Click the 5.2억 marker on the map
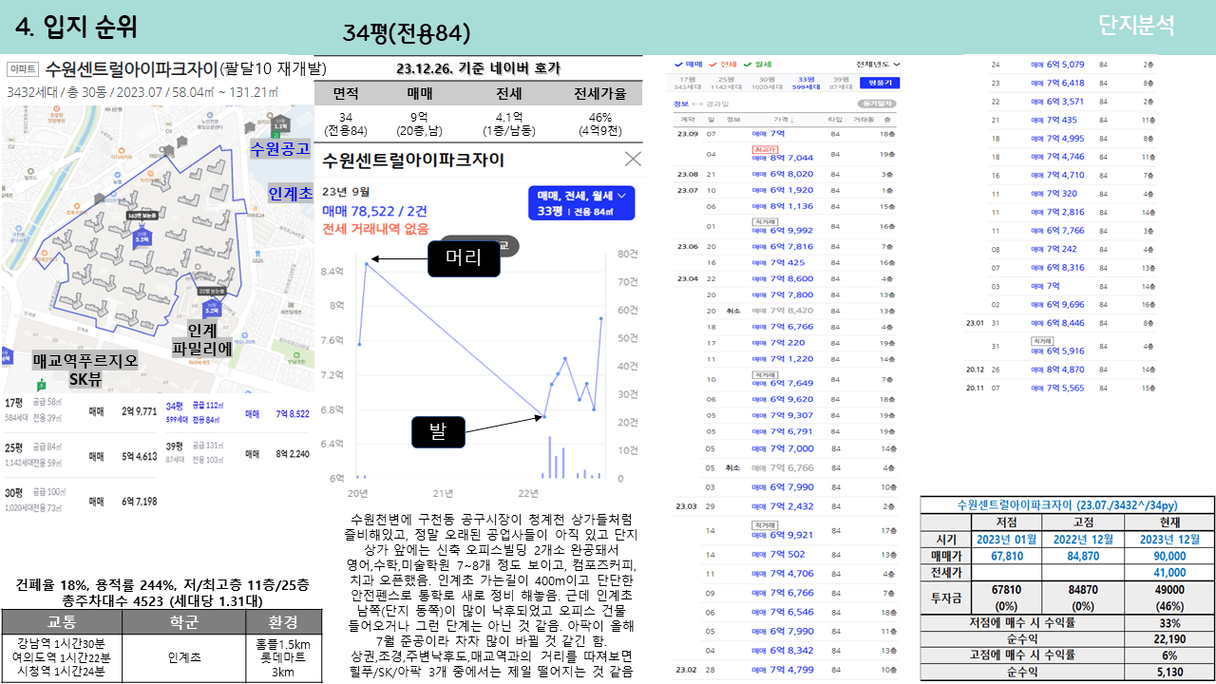Image resolution: width=1216 pixels, height=684 pixels. tap(212, 310)
